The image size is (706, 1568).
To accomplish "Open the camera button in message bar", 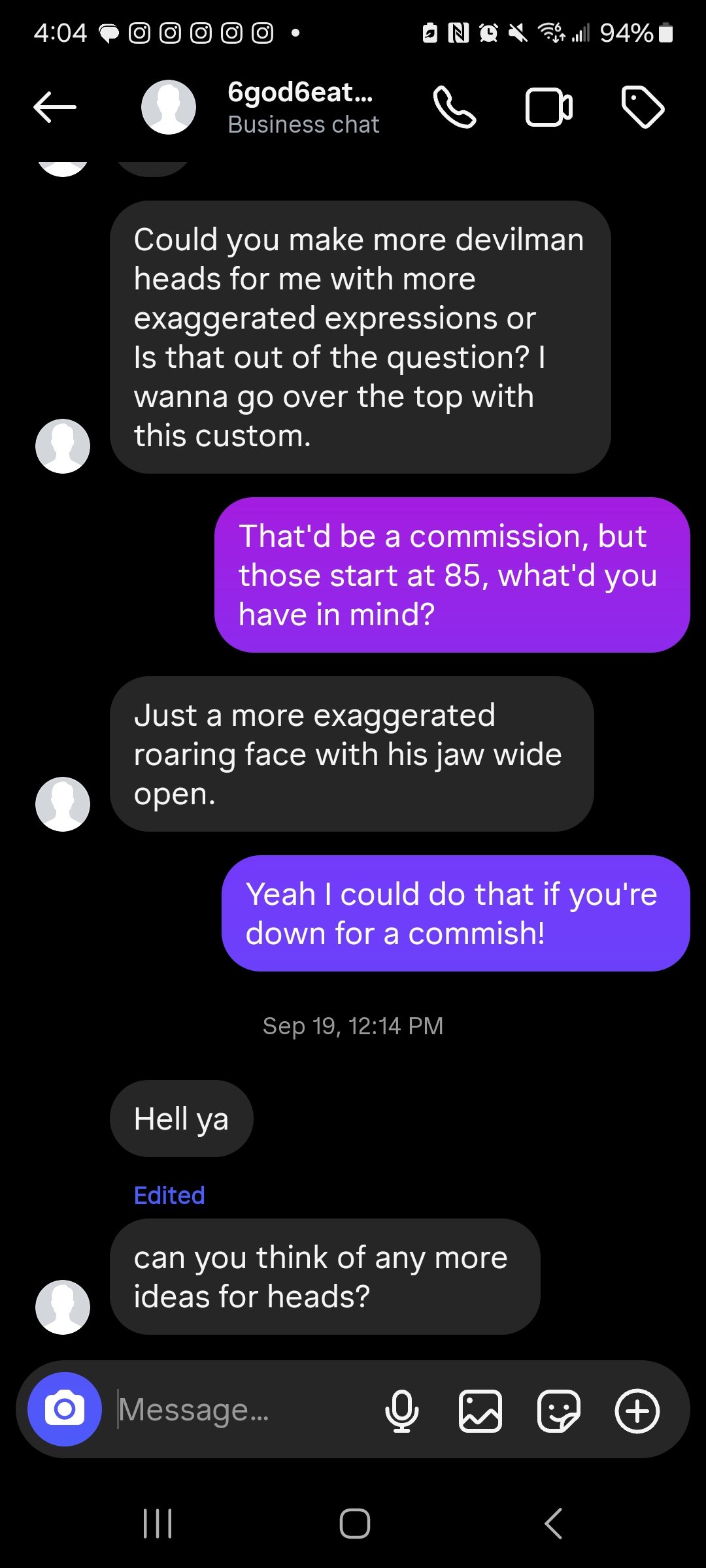I will click(65, 1409).
